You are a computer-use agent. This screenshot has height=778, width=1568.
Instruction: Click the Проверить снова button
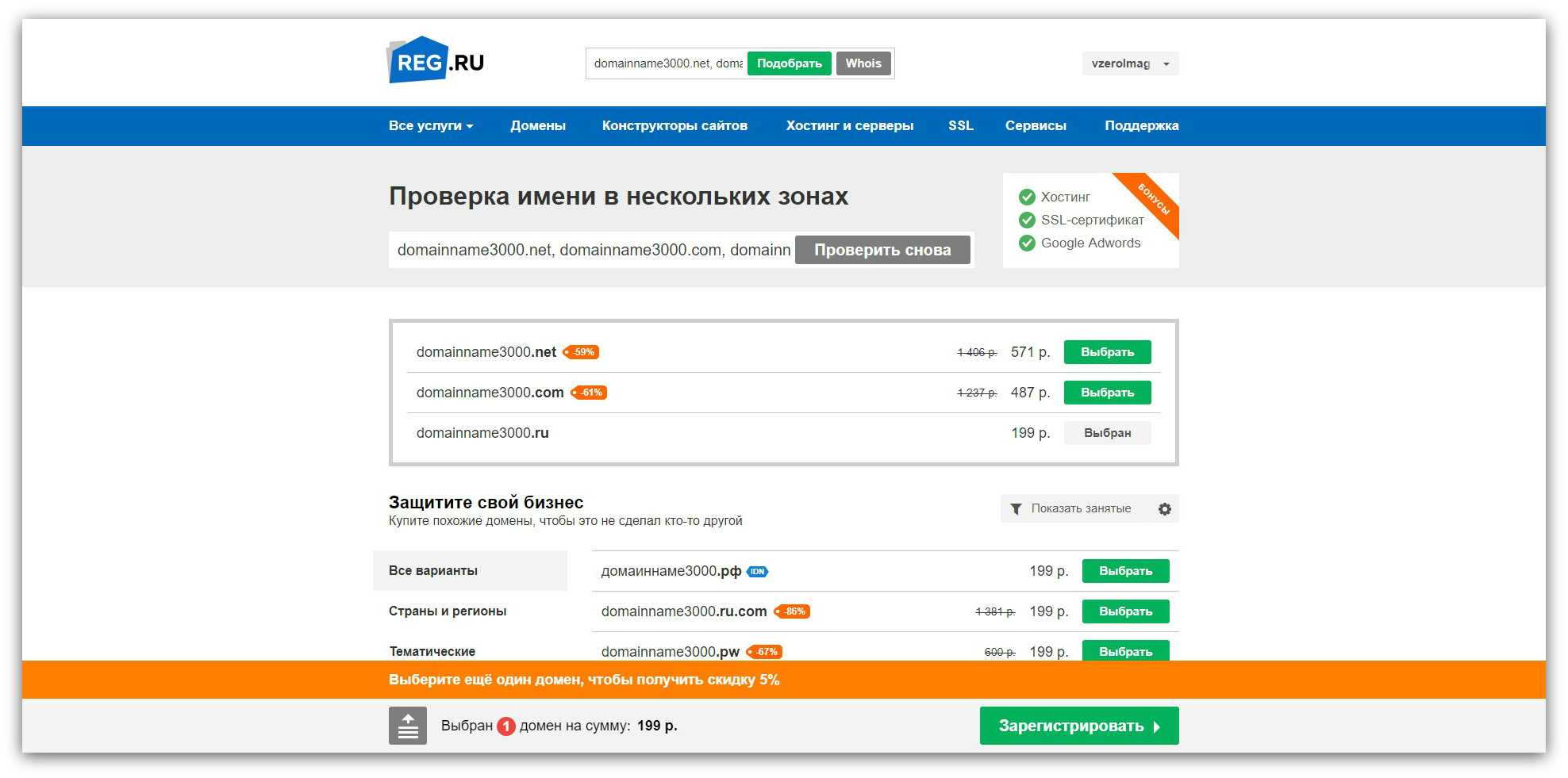click(x=882, y=250)
